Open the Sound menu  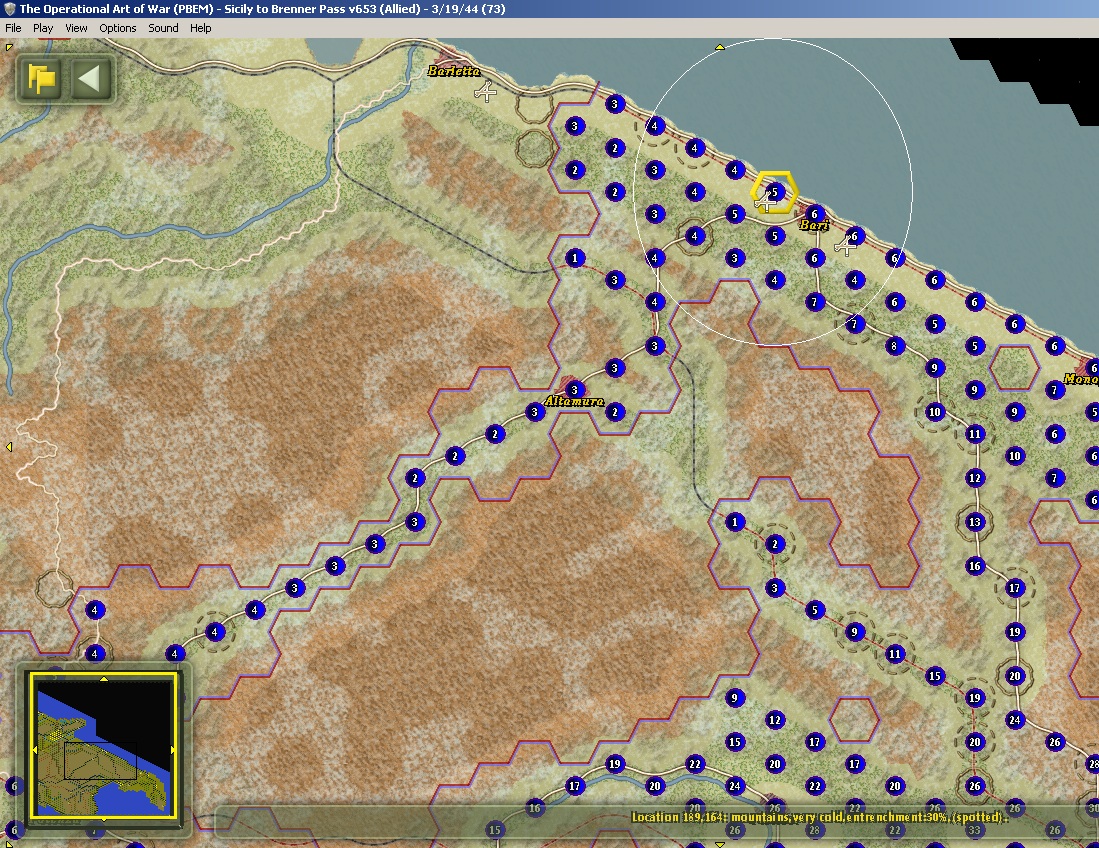pos(163,28)
